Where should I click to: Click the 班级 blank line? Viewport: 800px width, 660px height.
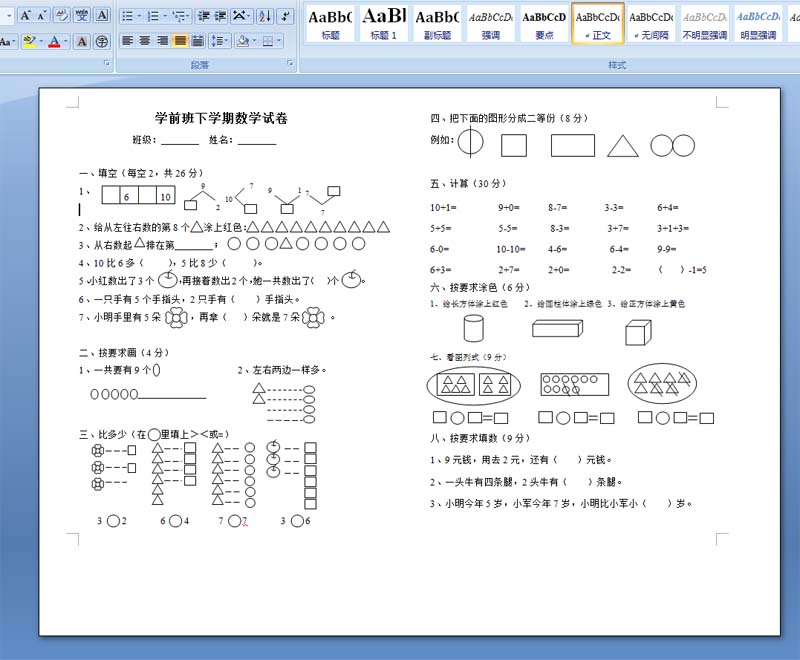180,141
